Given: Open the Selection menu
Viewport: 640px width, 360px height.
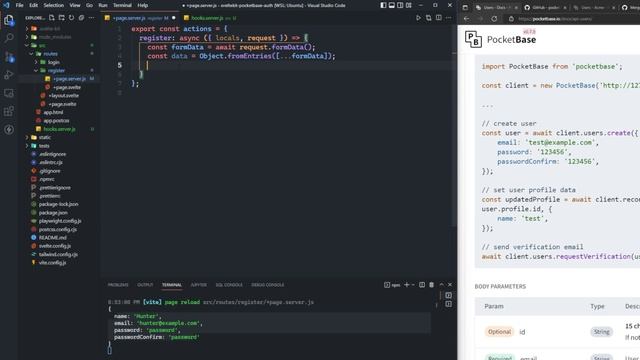Looking at the screenshot, I should pos(53,5).
